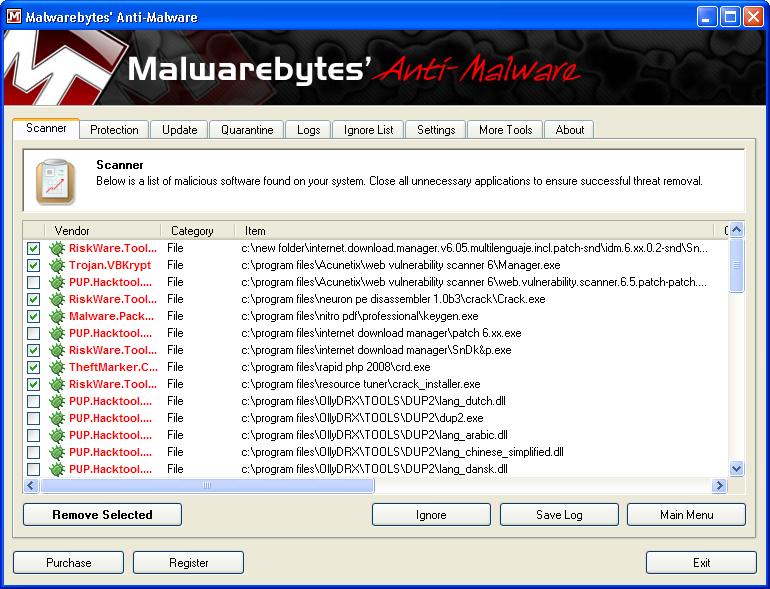The width and height of the screenshot is (770, 589).
Task: Uncheck the Trojan.VBKrypt checkbox
Action: (33, 265)
